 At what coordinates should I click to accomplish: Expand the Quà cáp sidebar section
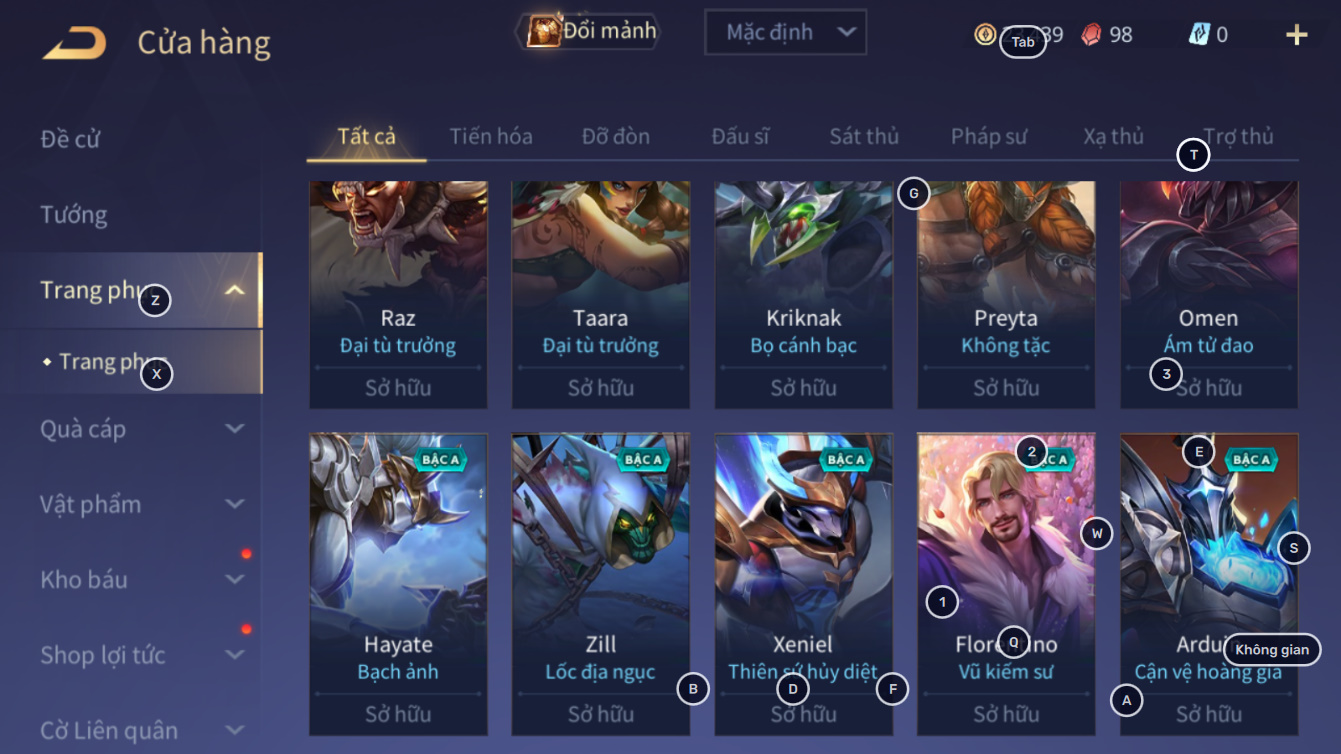coord(234,429)
